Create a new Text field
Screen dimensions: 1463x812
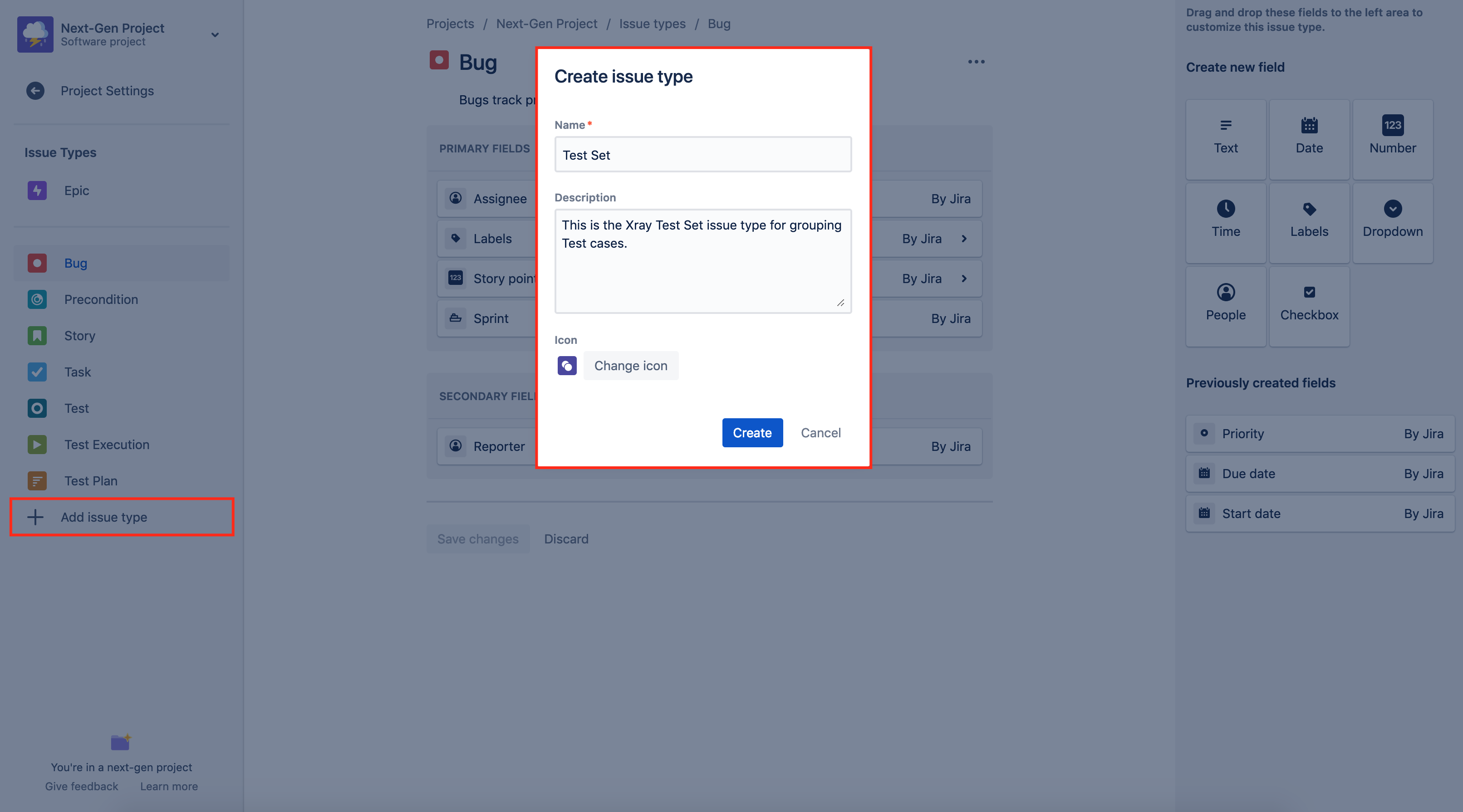[1226, 139]
